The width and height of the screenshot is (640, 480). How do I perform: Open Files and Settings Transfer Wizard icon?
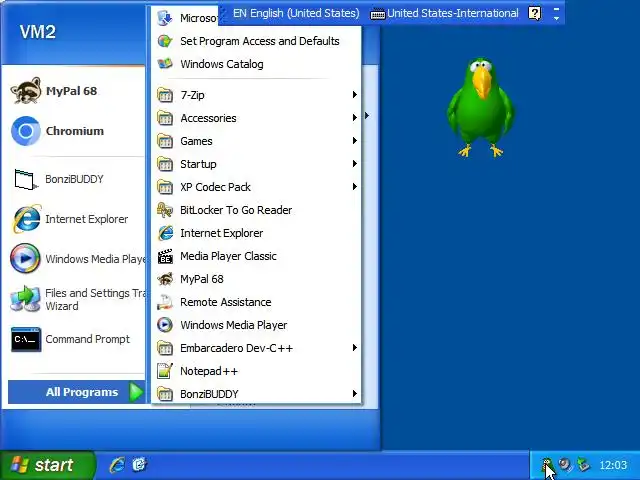pos(25,299)
